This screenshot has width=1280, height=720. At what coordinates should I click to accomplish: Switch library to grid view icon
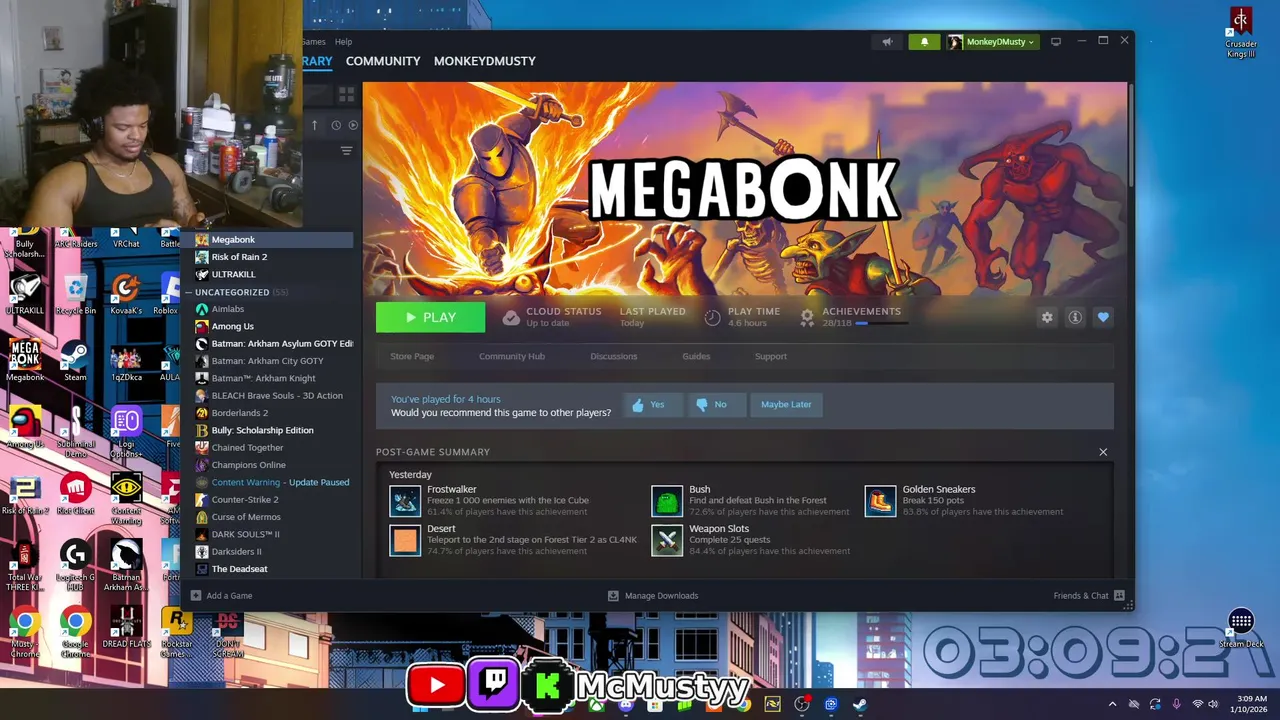[x=346, y=94]
